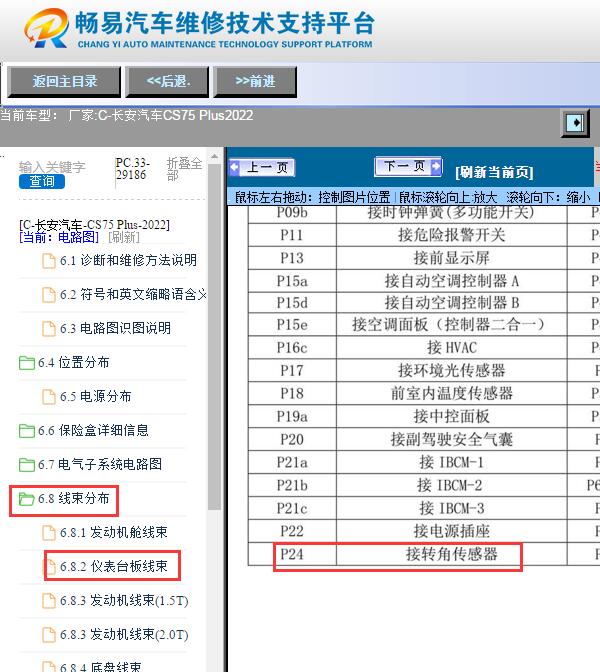Open 6.1 诊断和维修方法说明 document
600x672 pixels.
click(x=128, y=260)
